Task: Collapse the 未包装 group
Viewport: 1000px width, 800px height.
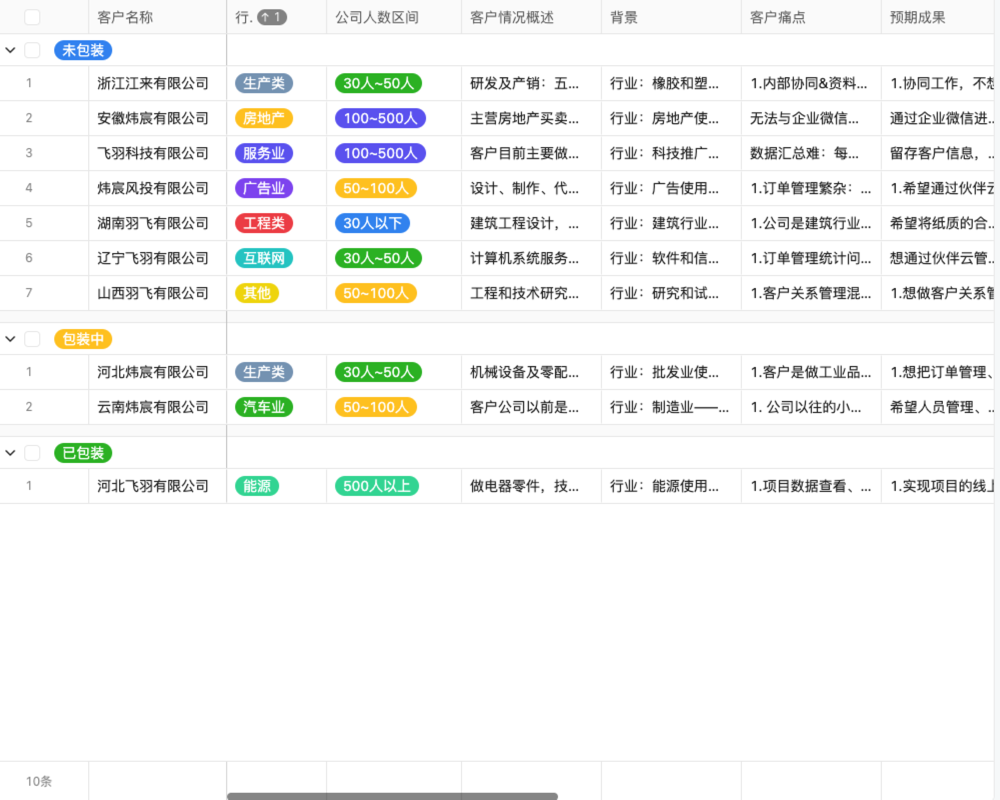Action: point(10,49)
